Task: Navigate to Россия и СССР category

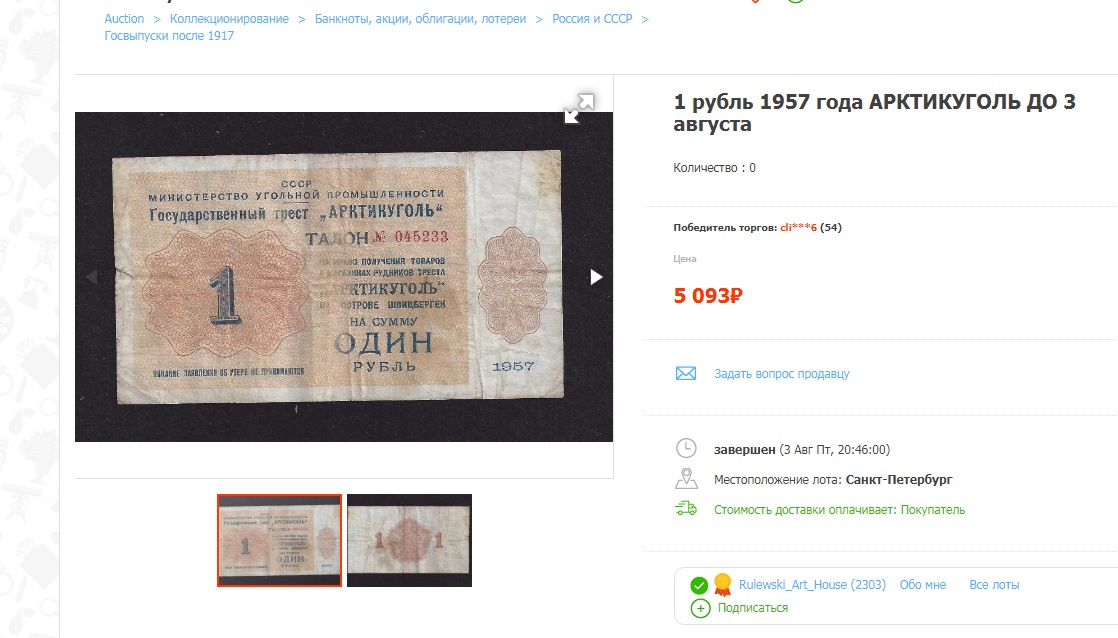Action: 593,19
